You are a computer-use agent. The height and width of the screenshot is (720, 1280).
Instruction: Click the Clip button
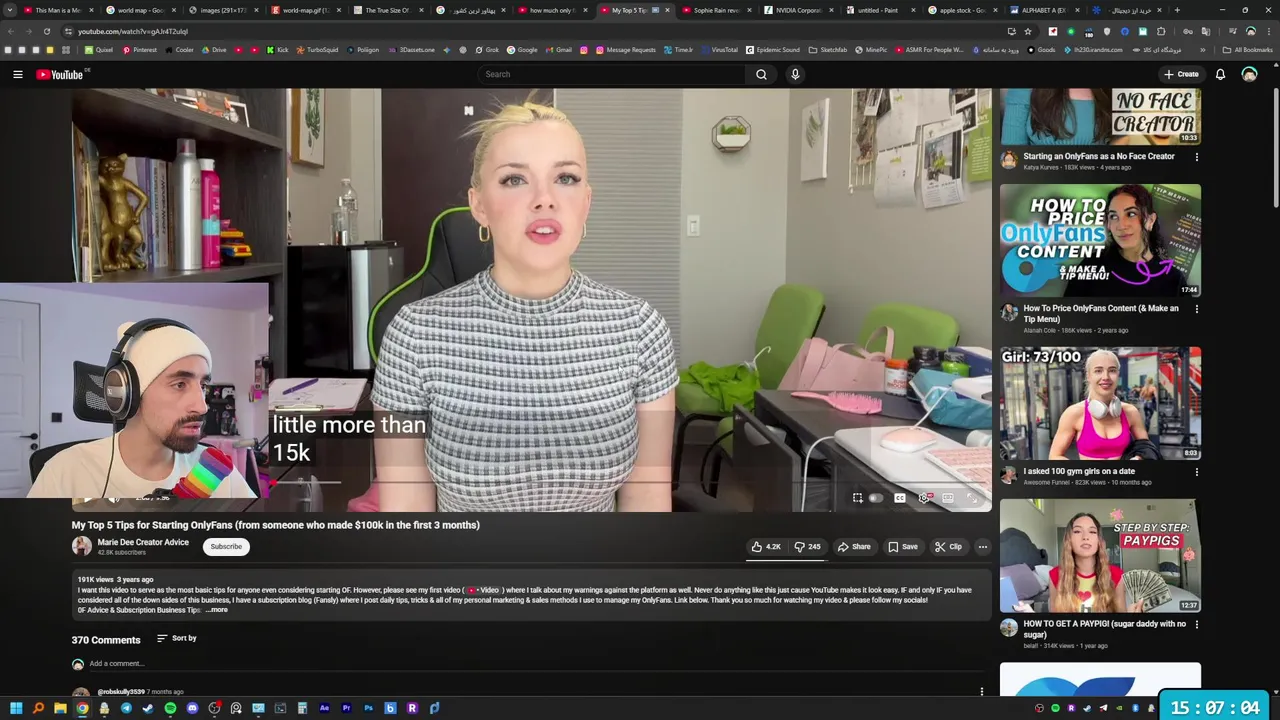(x=948, y=547)
